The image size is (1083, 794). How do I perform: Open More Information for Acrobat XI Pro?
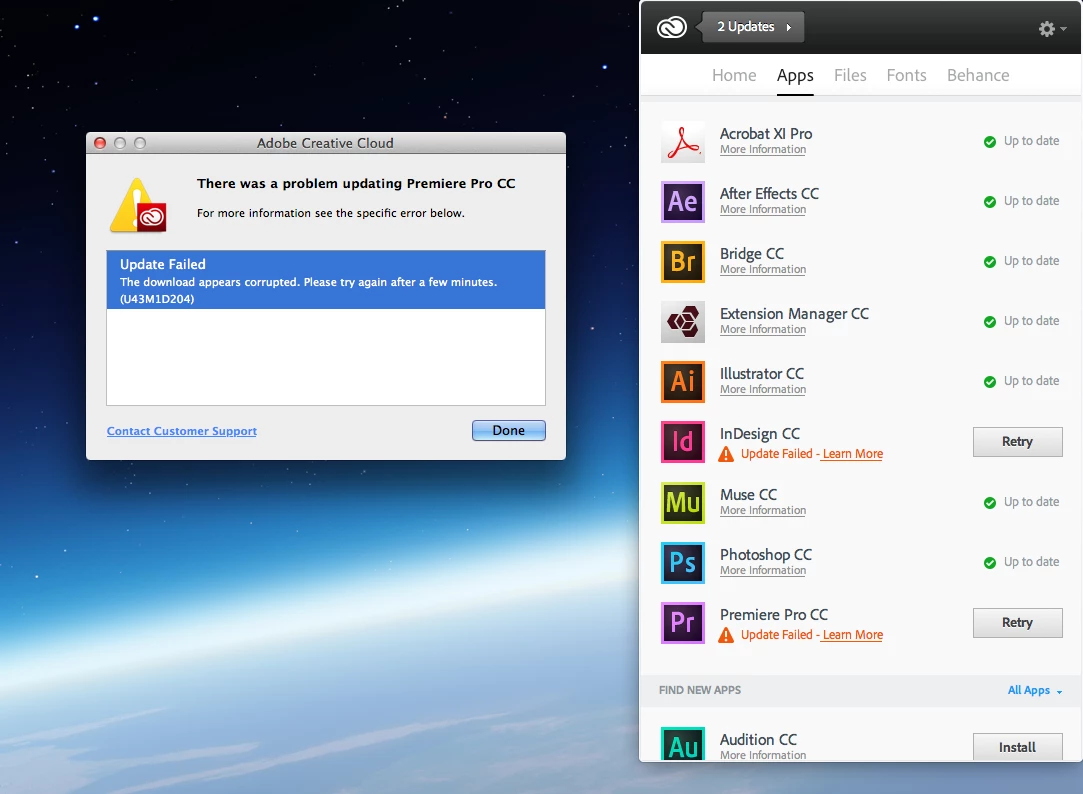coord(763,149)
